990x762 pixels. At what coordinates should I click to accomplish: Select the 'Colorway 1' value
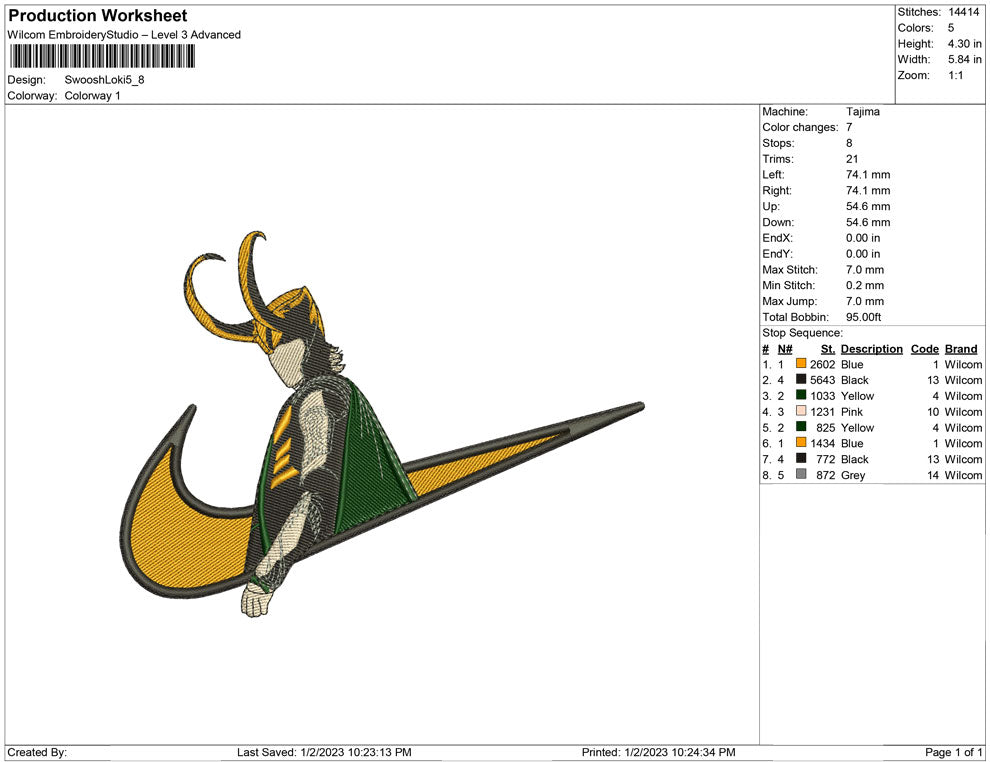(x=92, y=96)
